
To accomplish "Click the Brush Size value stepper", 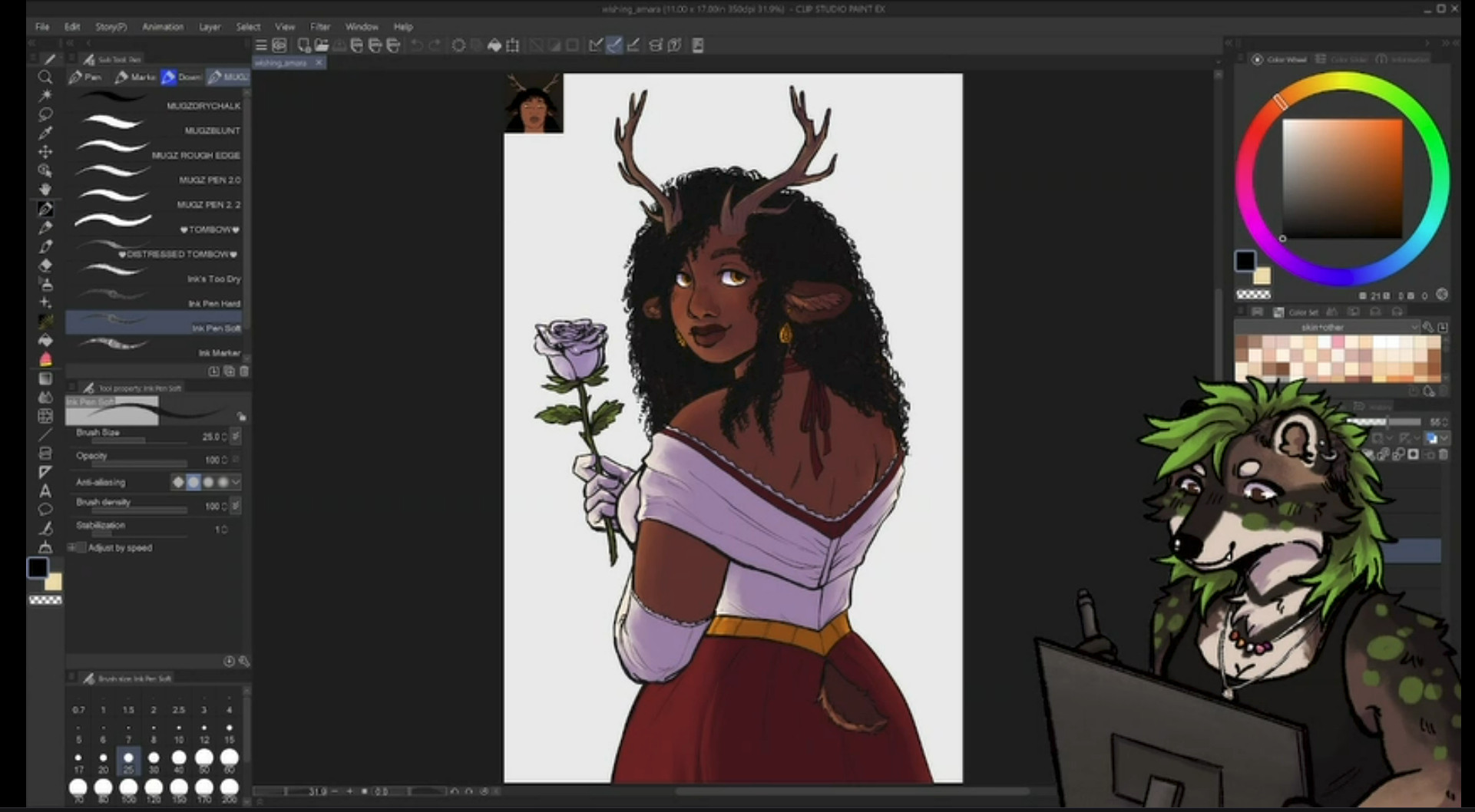I will [x=223, y=437].
